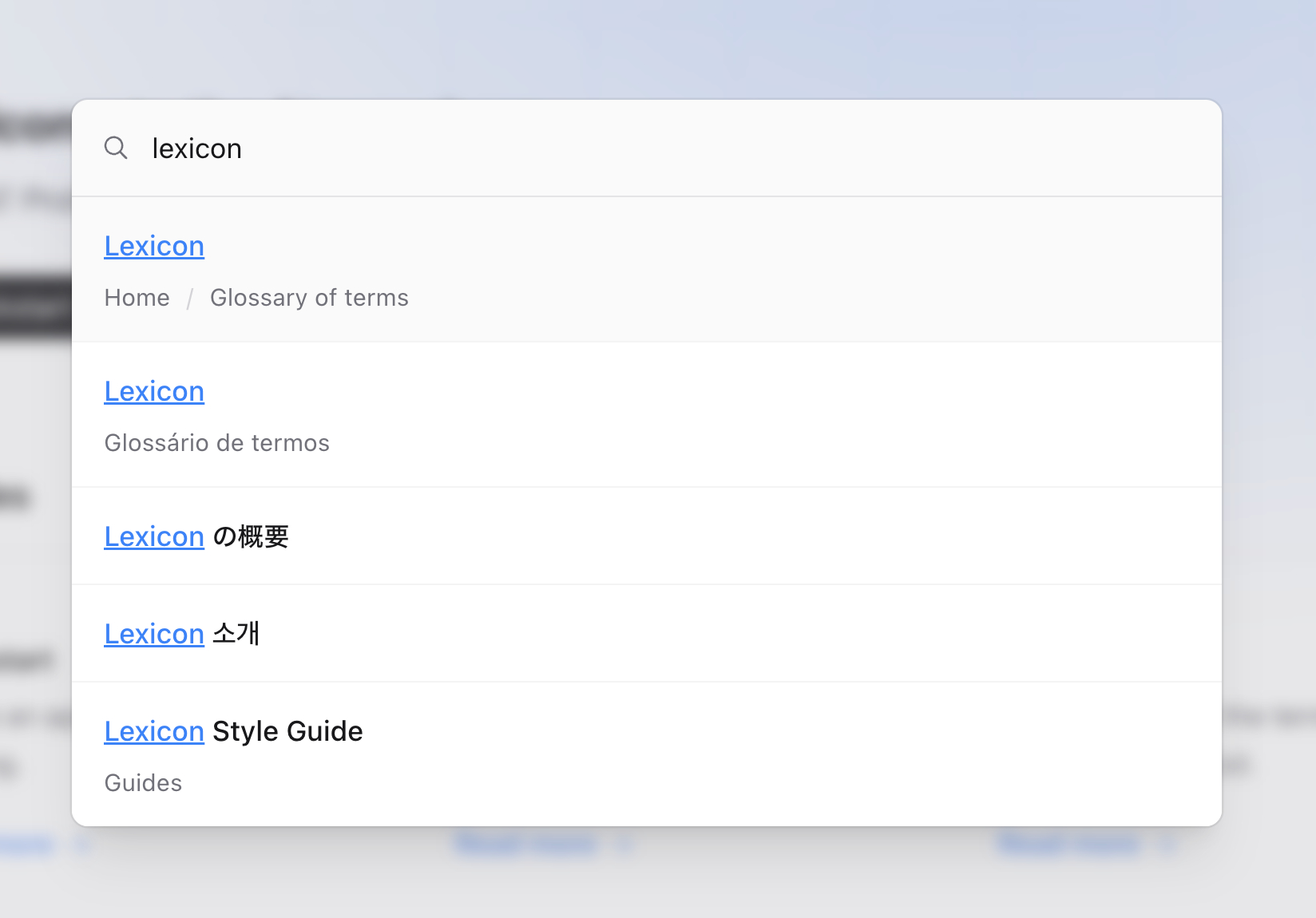1316x918 pixels.
Task: Open the Lexicon Style Guide result
Action: (x=154, y=732)
